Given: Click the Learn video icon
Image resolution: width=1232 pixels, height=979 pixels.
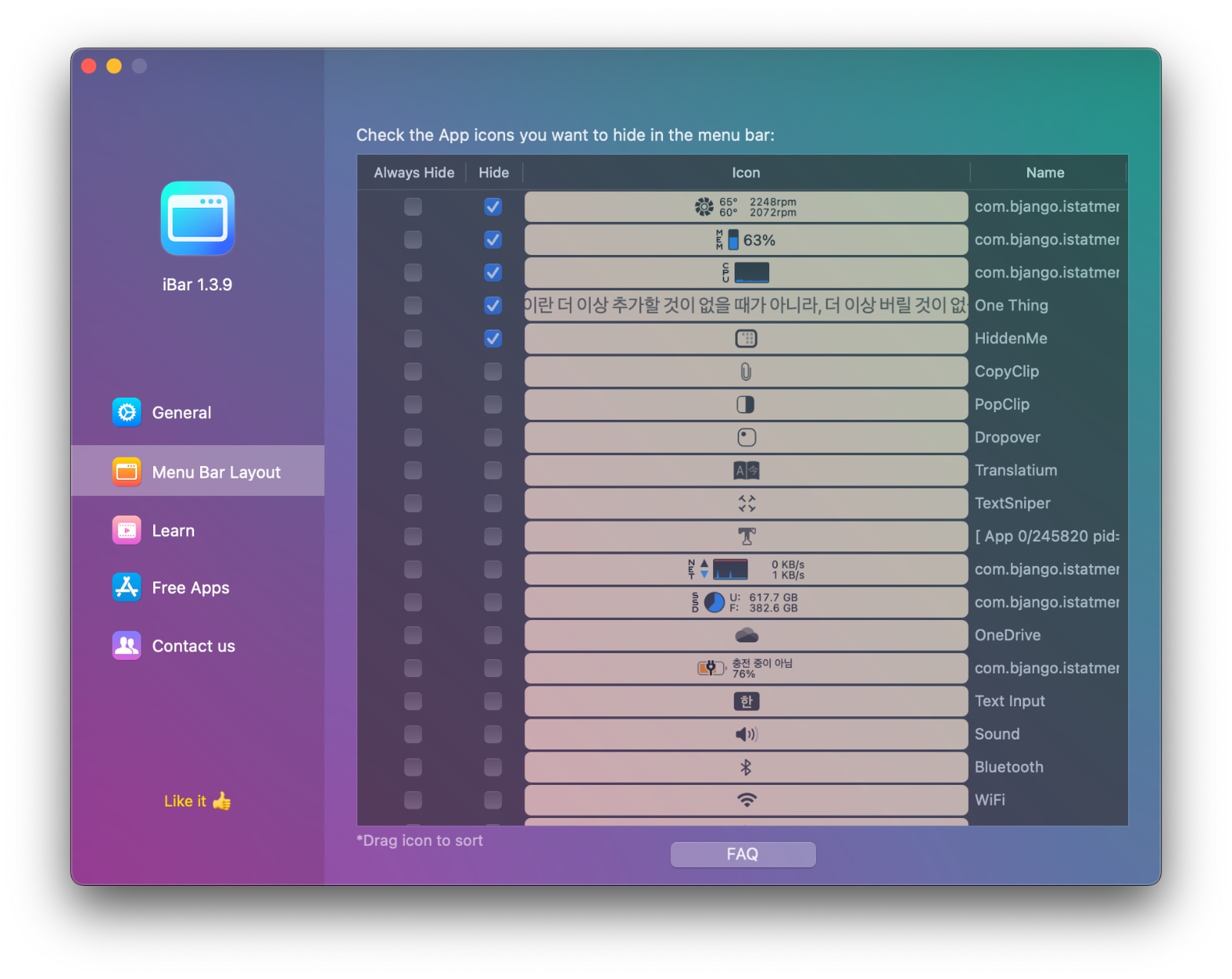Looking at the screenshot, I should point(127,531).
